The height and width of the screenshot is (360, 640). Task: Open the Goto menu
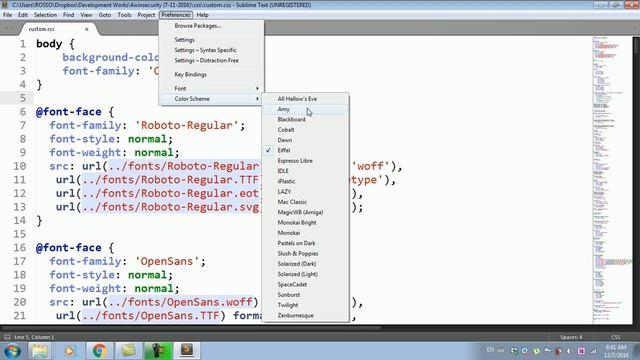coord(104,15)
